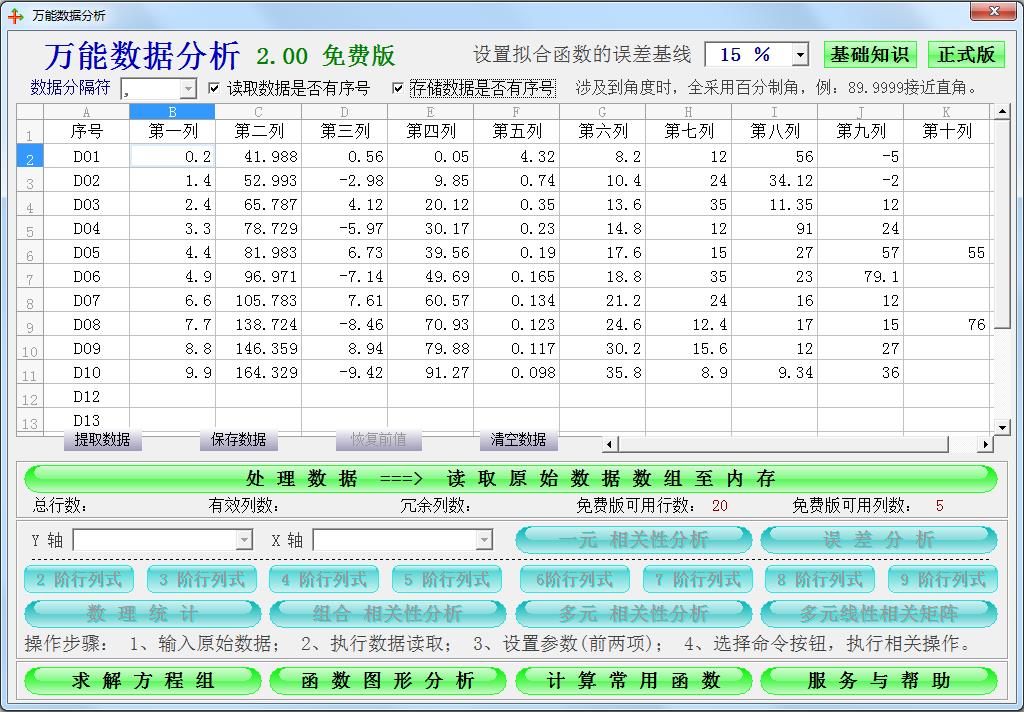The width and height of the screenshot is (1024, 712).
Task: Click the horizontal scrollbar right arrow
Action: point(985,444)
